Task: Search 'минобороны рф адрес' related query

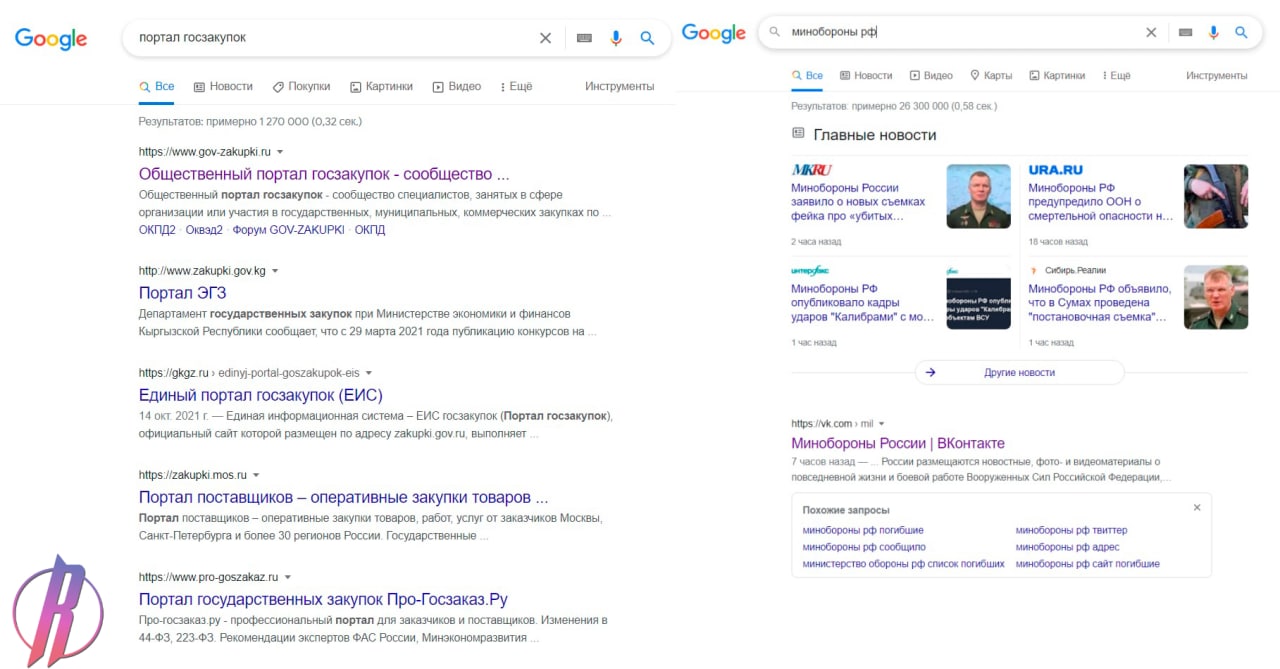Action: click(1067, 547)
